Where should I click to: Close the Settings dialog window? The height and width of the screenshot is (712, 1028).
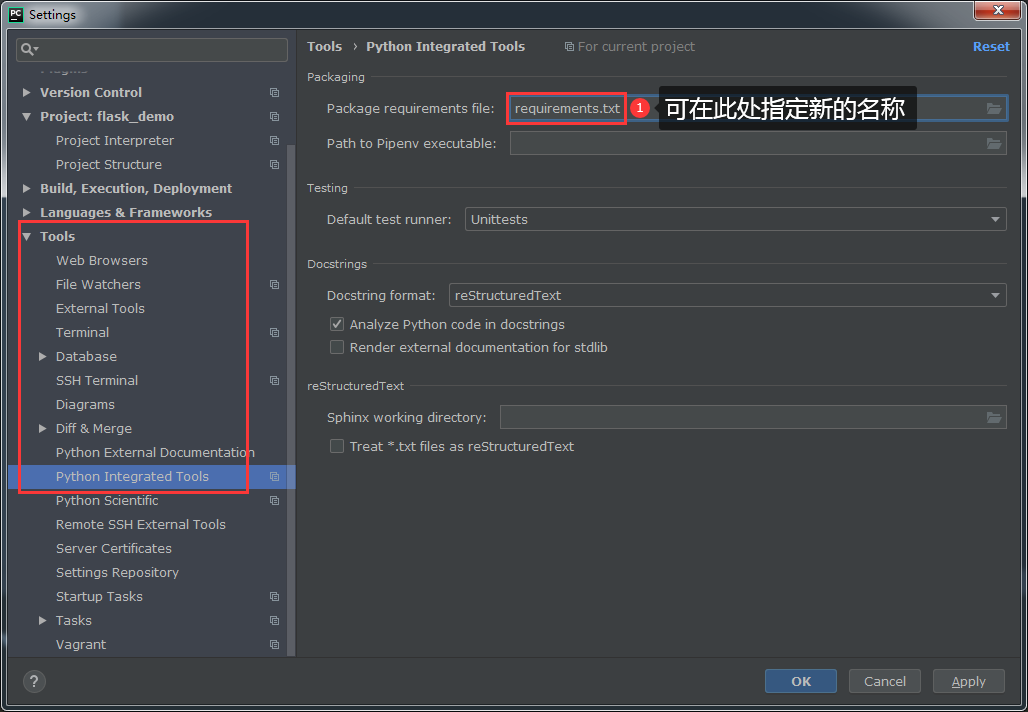coord(998,10)
